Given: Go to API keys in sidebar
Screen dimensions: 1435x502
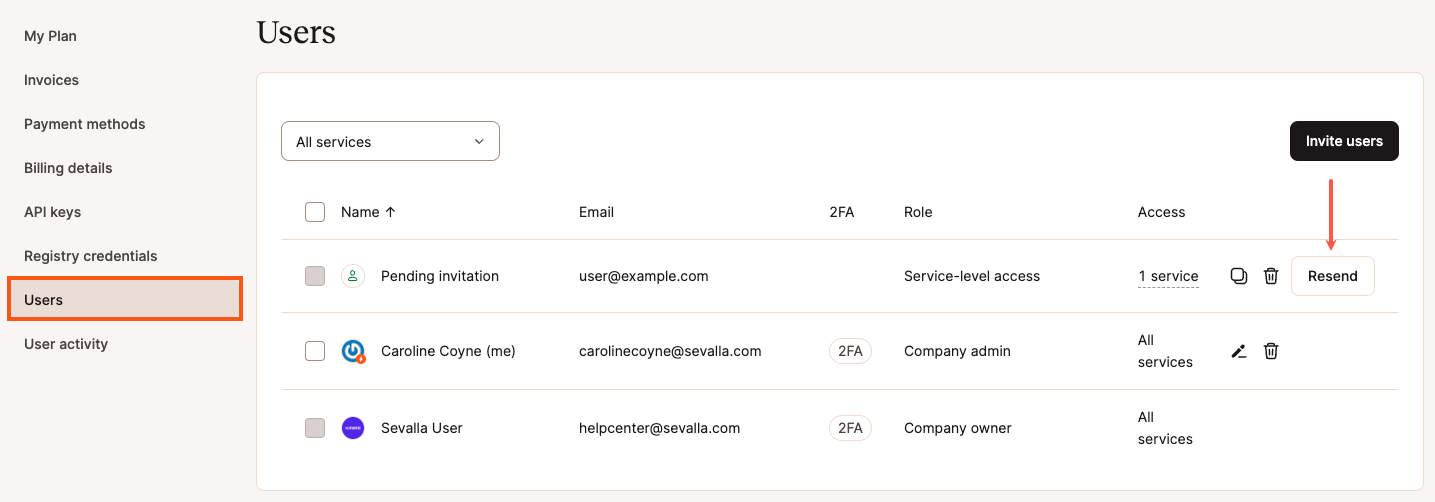Looking at the screenshot, I should point(52,212).
